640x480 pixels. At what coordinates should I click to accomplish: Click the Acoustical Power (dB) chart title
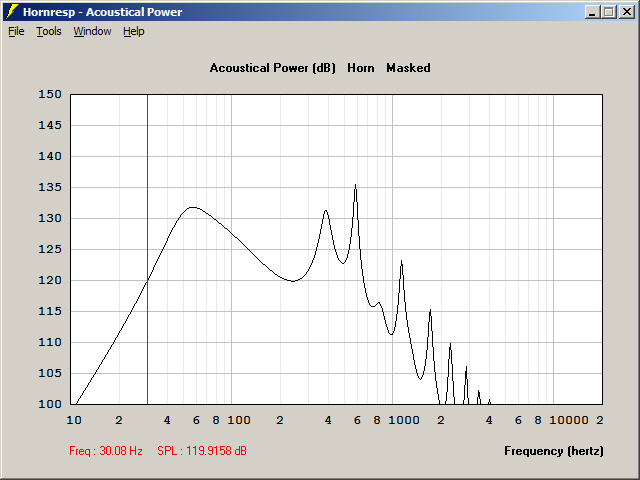(273, 68)
